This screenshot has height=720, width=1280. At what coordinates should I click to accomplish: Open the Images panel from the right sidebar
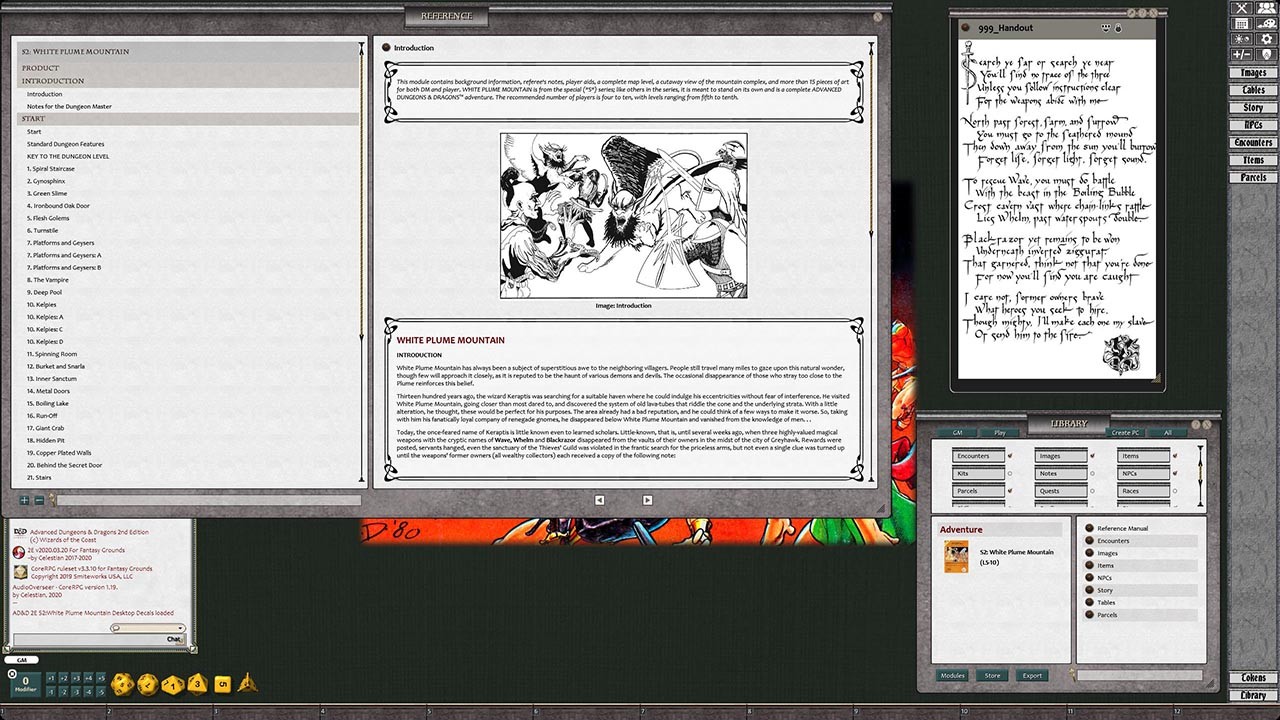pos(1253,72)
